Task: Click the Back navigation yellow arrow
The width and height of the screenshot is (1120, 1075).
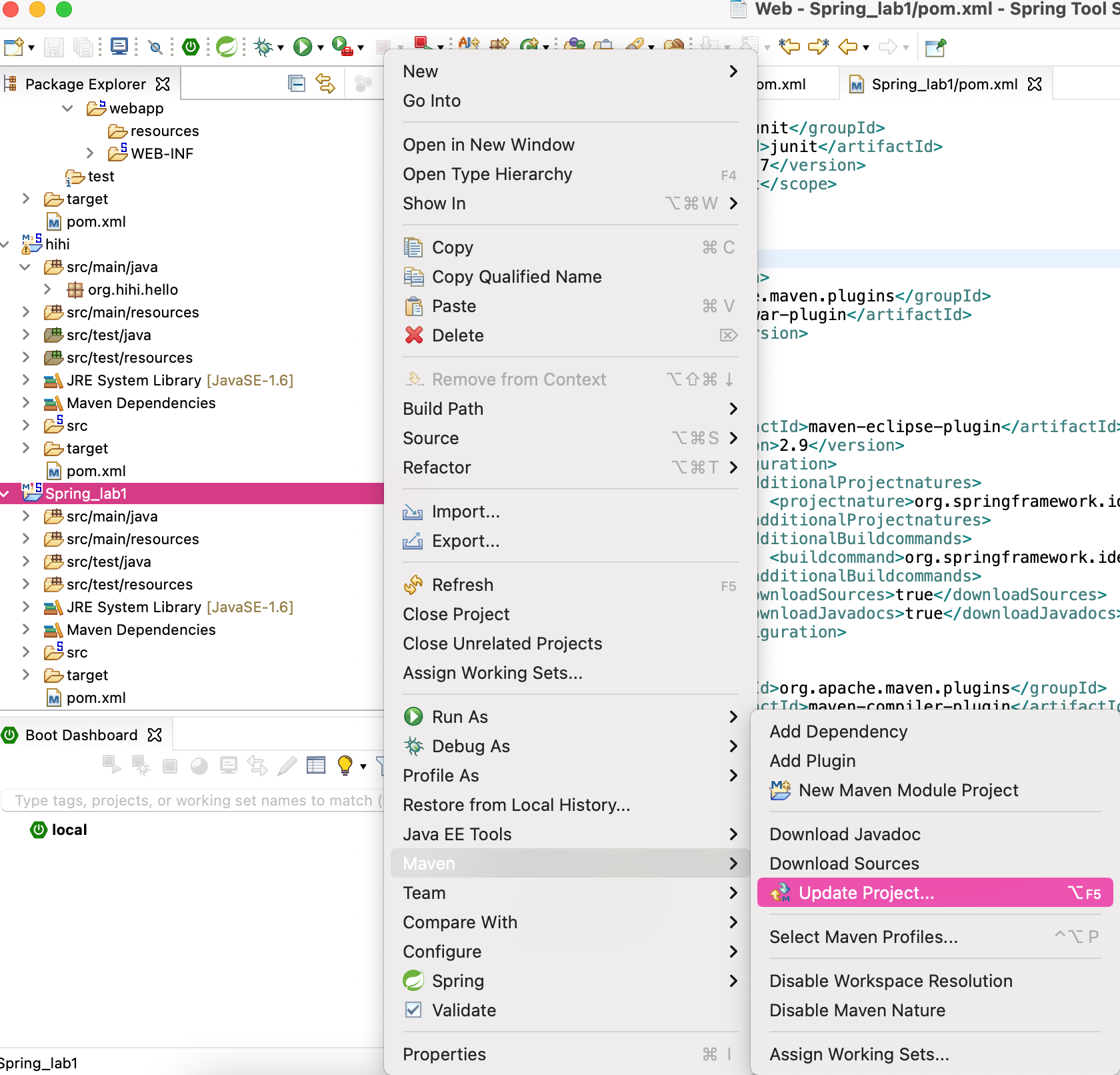Action: (847, 47)
